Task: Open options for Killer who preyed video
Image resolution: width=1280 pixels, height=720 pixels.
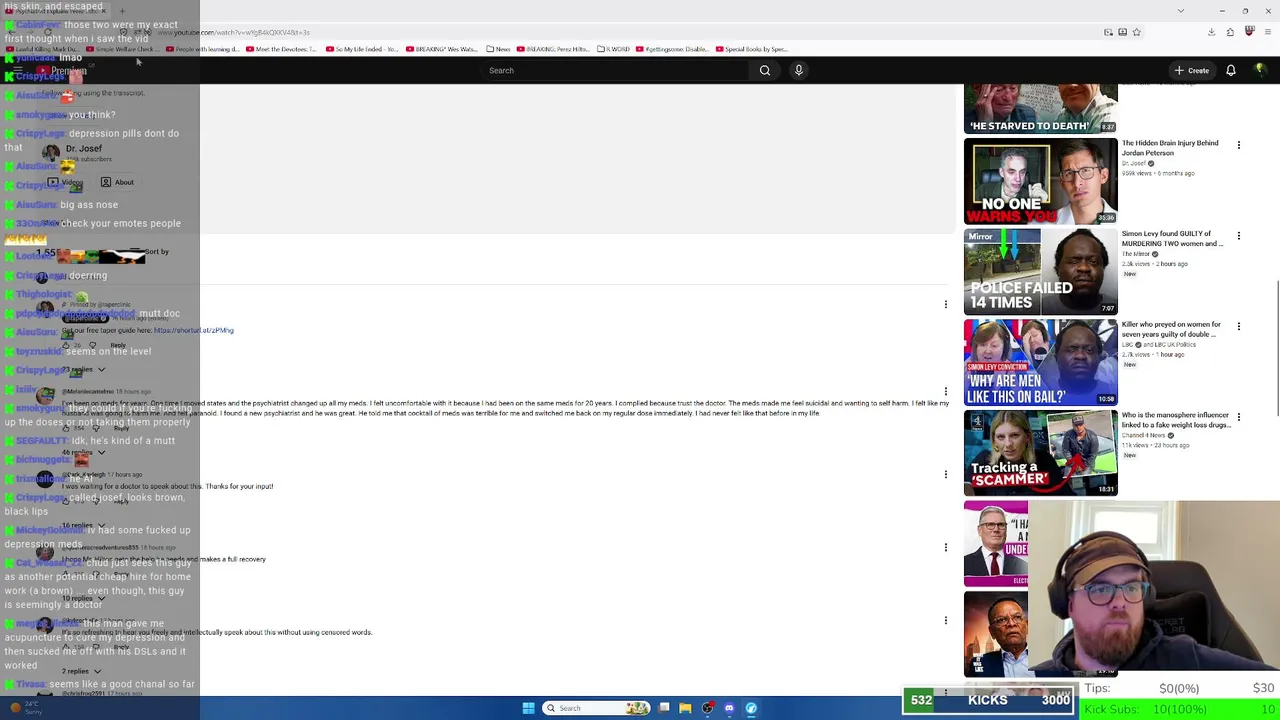Action: click(x=1239, y=326)
